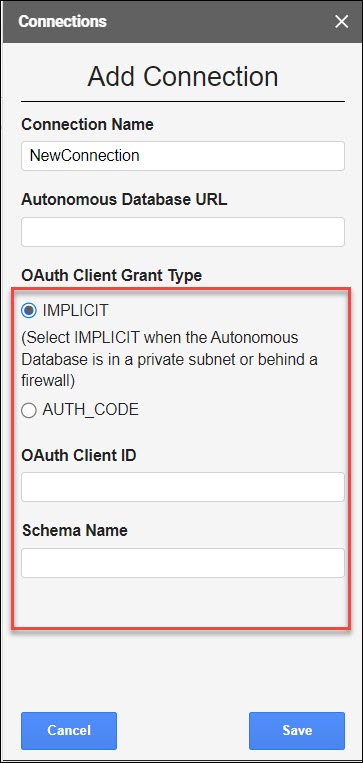Select the AUTH_CODE radio button

point(29,410)
